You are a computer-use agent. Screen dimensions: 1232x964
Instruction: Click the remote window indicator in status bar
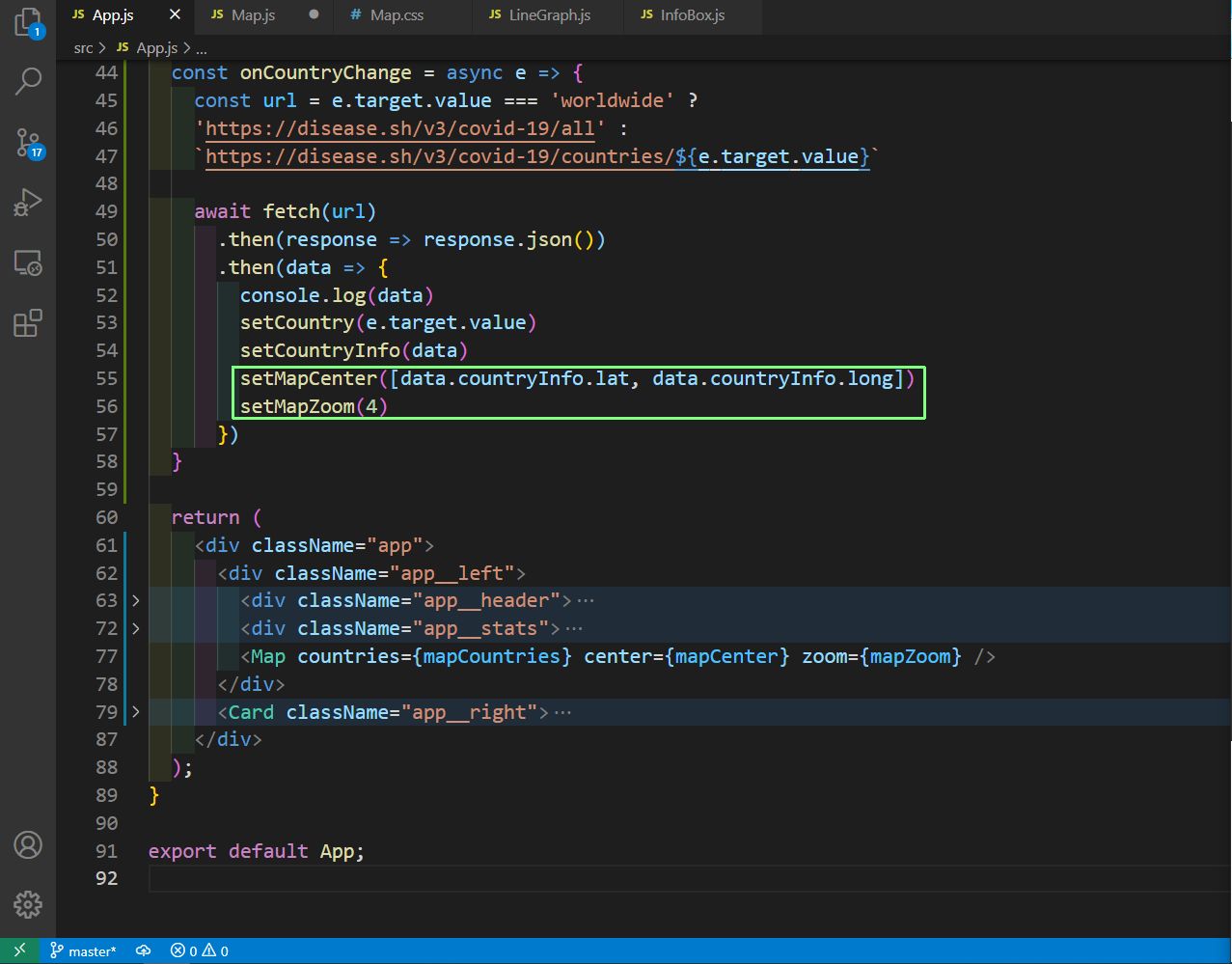point(19,950)
